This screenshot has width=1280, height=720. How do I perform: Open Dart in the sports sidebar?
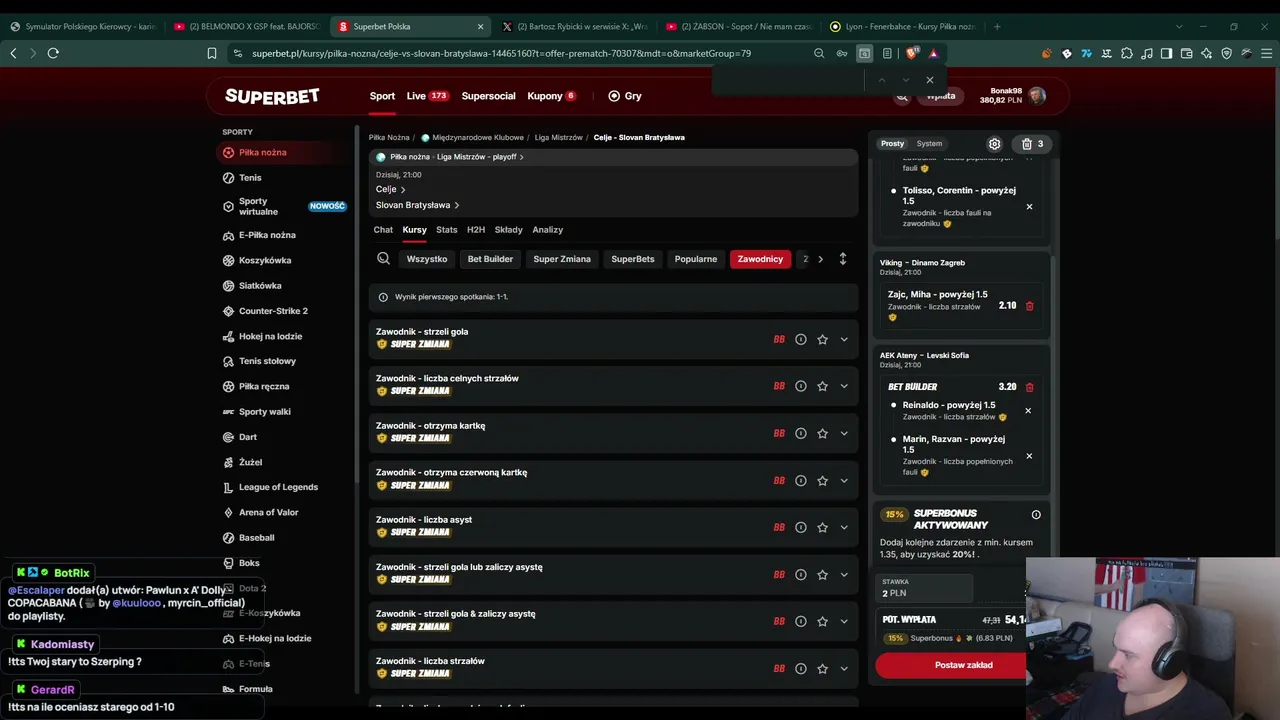248,437
